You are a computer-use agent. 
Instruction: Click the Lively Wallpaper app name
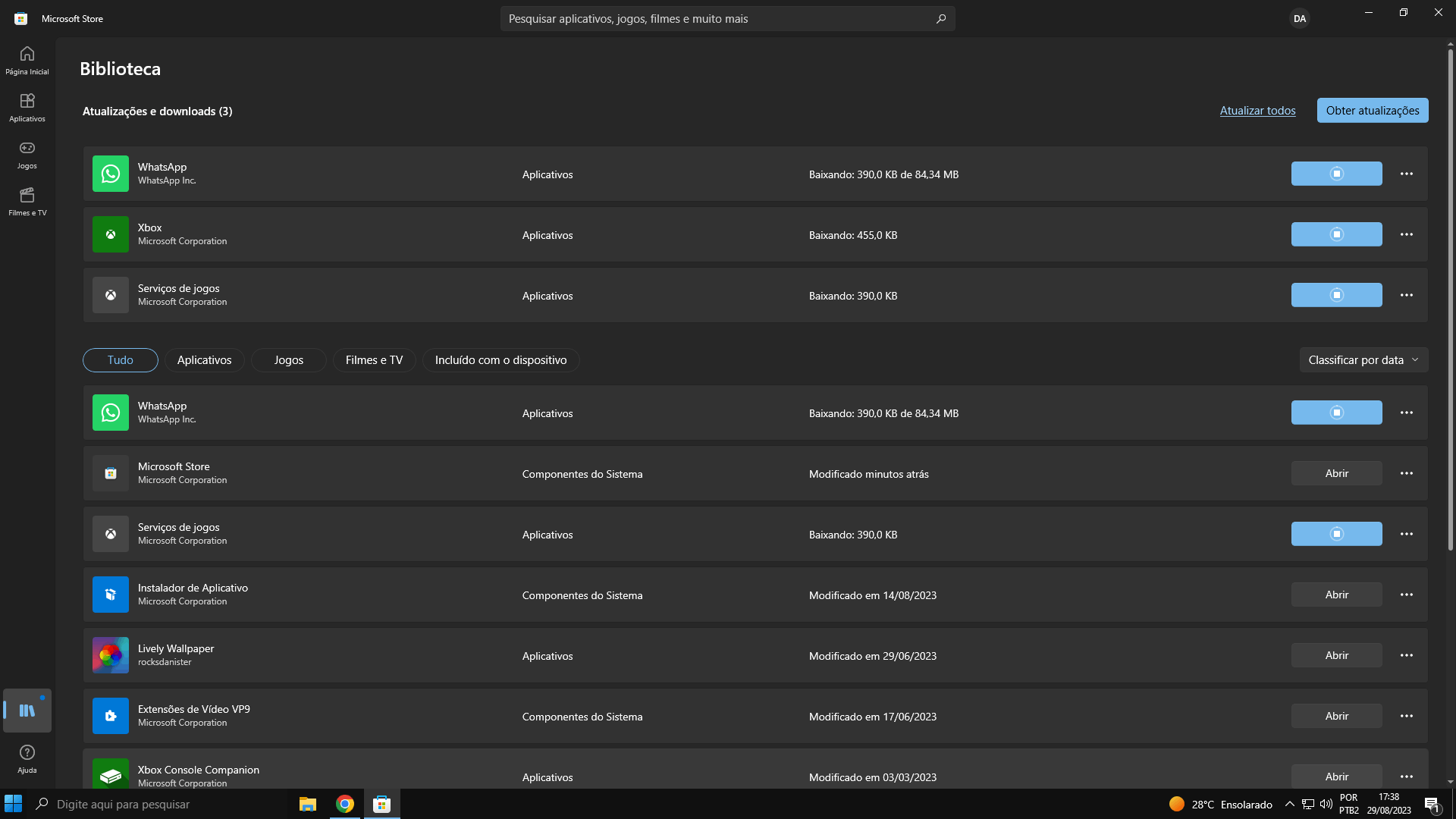176,648
